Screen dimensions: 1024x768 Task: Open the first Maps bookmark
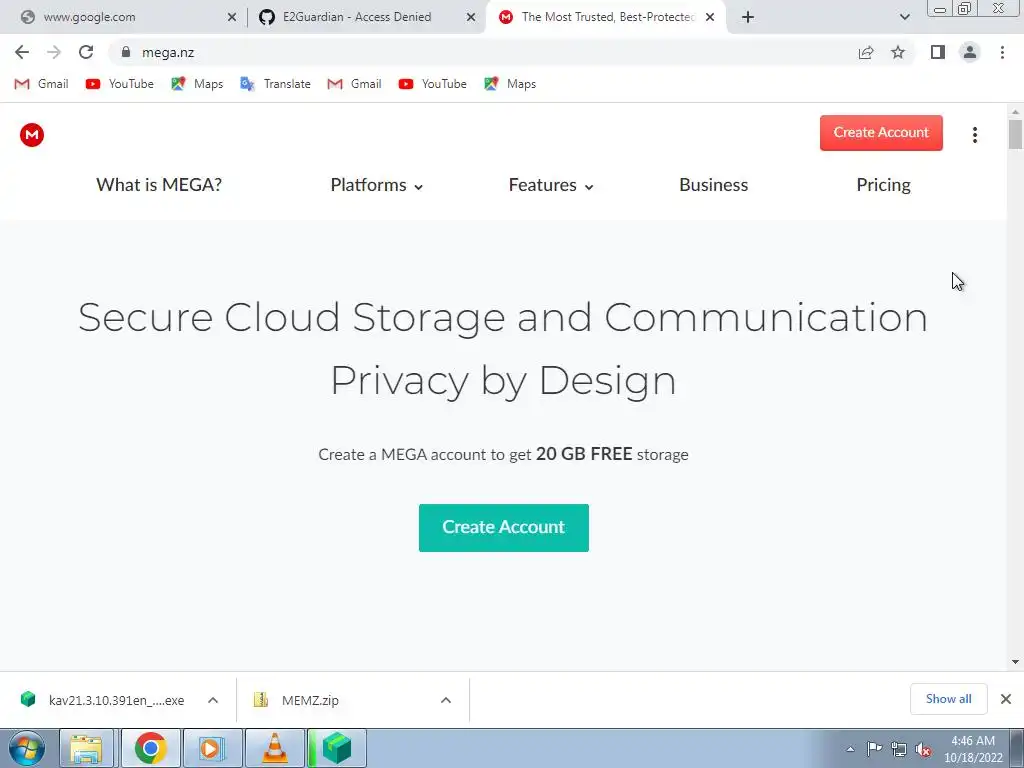[197, 84]
